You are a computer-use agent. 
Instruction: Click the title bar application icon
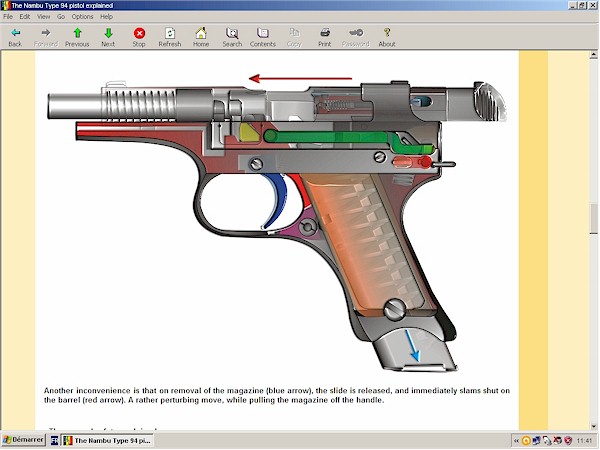point(5,5)
